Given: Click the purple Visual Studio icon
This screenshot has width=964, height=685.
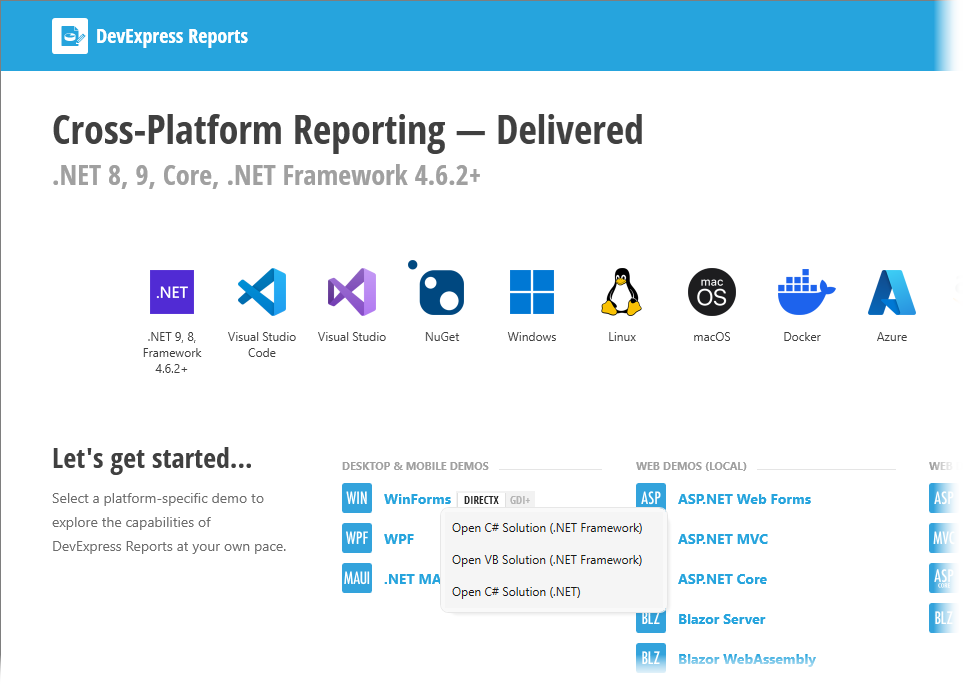Looking at the screenshot, I should click(x=352, y=292).
